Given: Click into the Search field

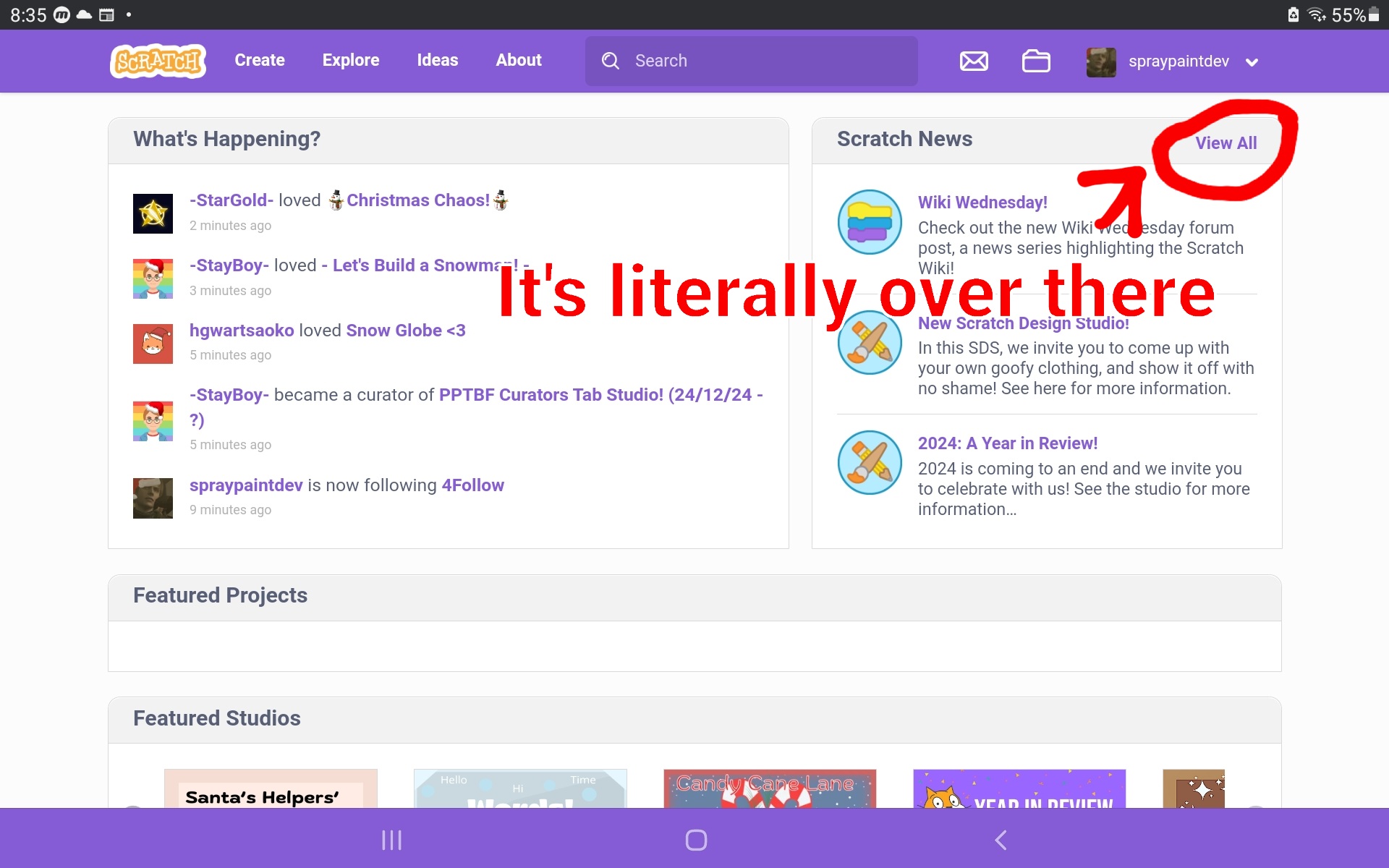Looking at the screenshot, I should pyautogui.click(x=752, y=61).
